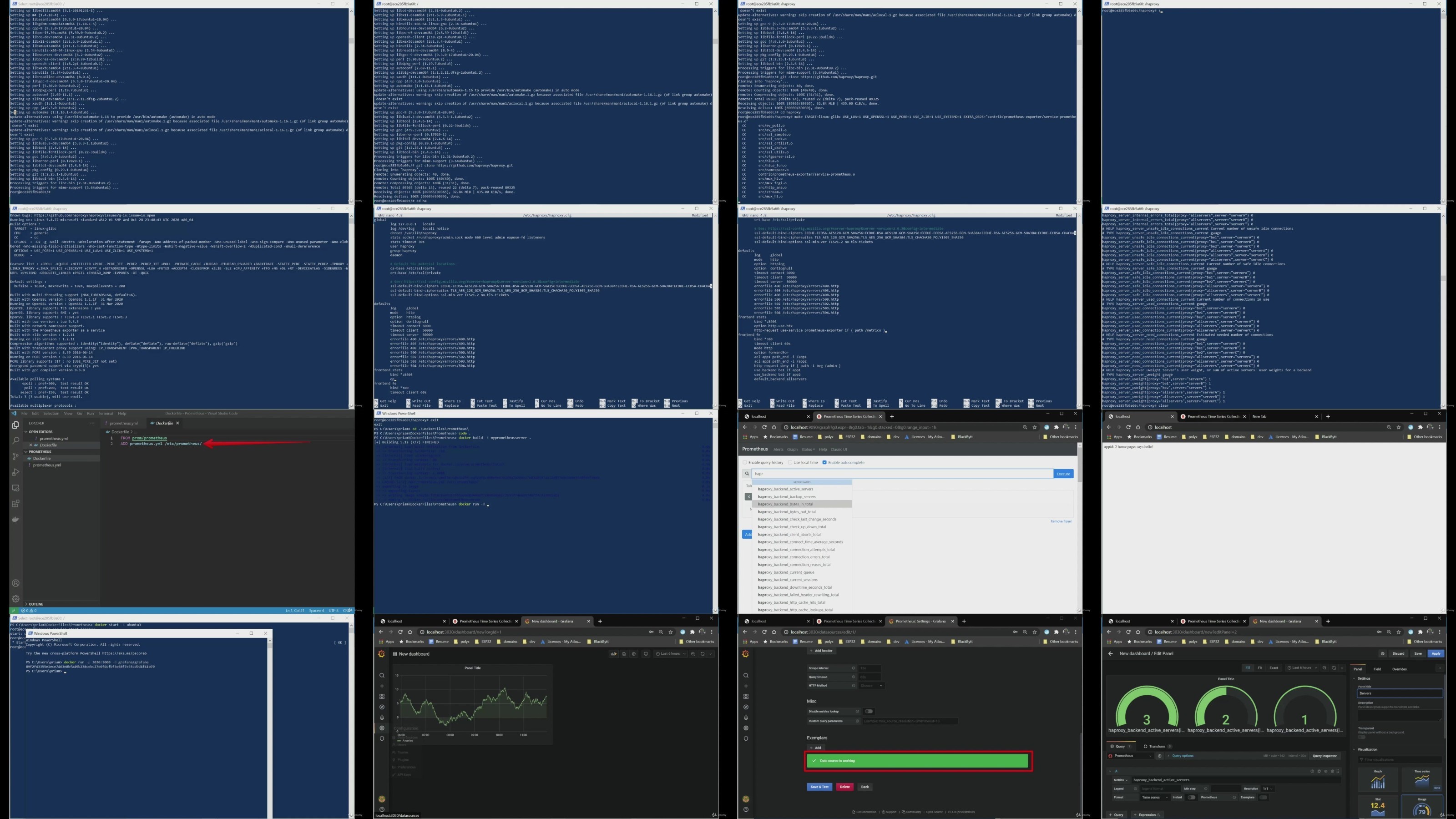1456x819 pixels.
Task: Duplicate query A using the copy icon
Action: coord(1319,772)
